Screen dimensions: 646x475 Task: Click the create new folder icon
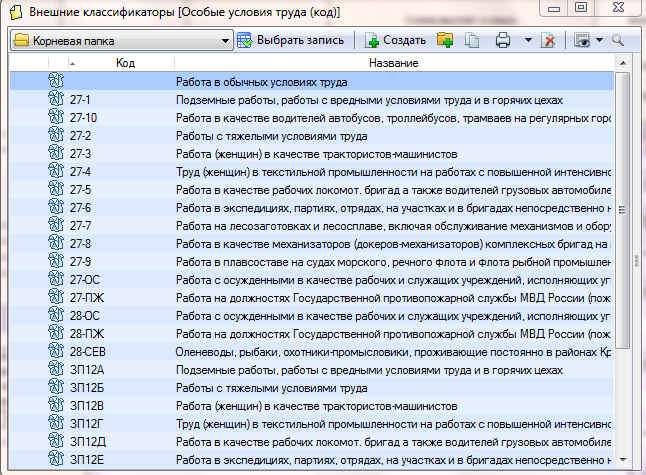point(445,40)
